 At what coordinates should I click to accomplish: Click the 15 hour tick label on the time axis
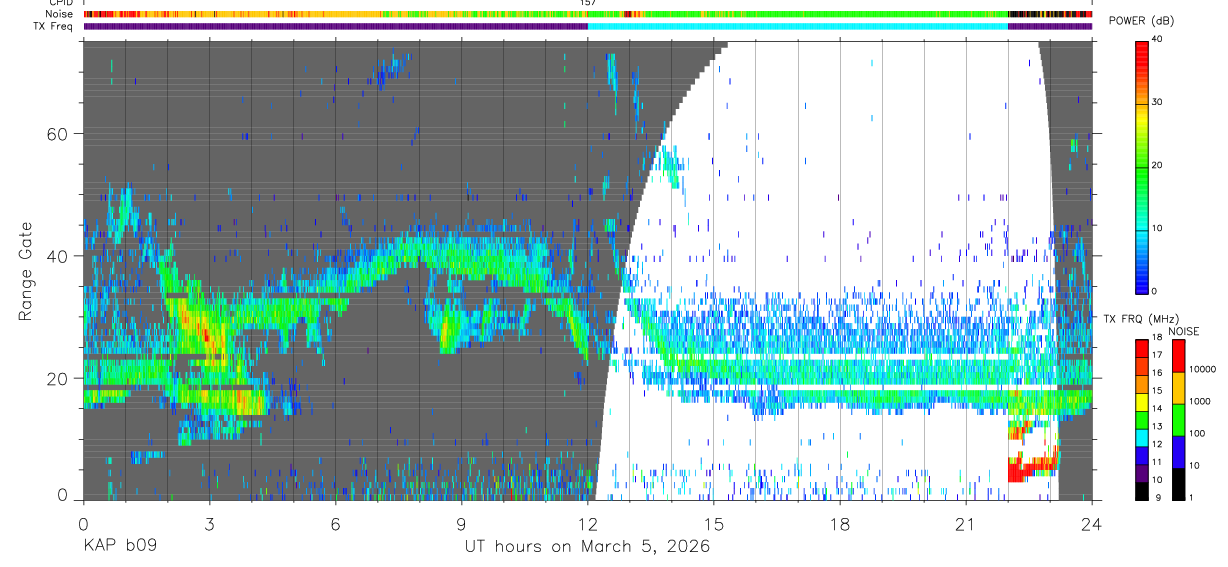click(714, 524)
